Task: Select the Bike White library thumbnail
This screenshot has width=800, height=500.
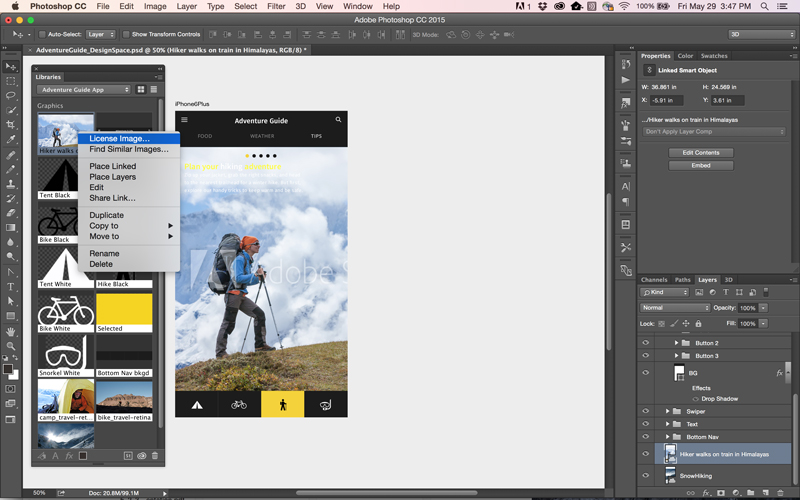Action: pos(66,313)
